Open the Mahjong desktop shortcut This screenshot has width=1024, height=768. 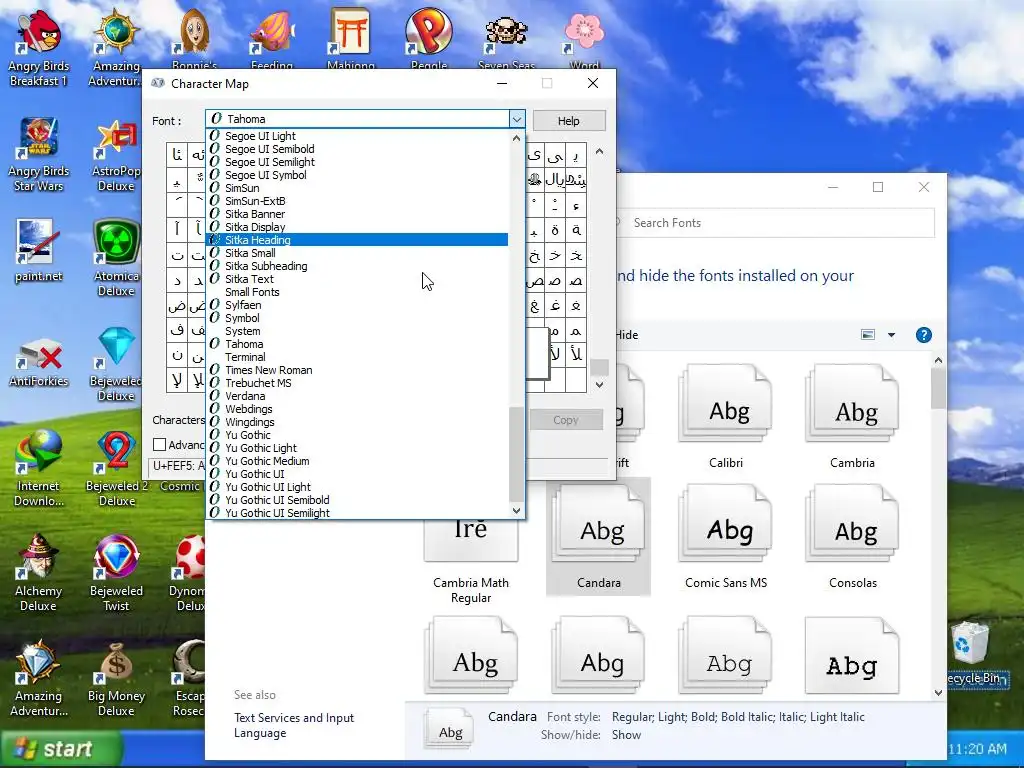[351, 38]
